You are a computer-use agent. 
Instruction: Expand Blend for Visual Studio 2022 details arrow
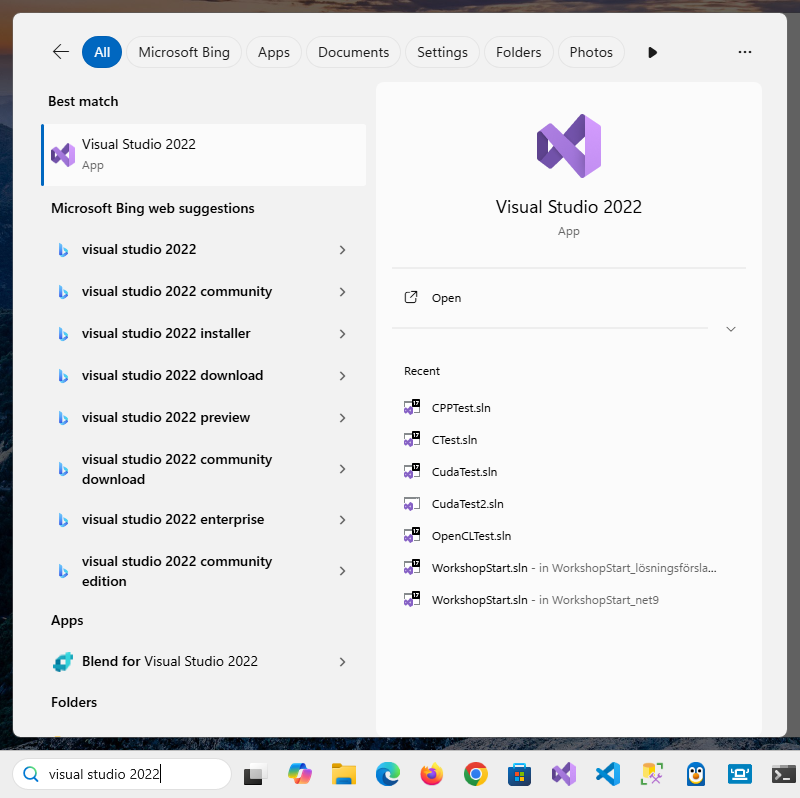(x=343, y=662)
